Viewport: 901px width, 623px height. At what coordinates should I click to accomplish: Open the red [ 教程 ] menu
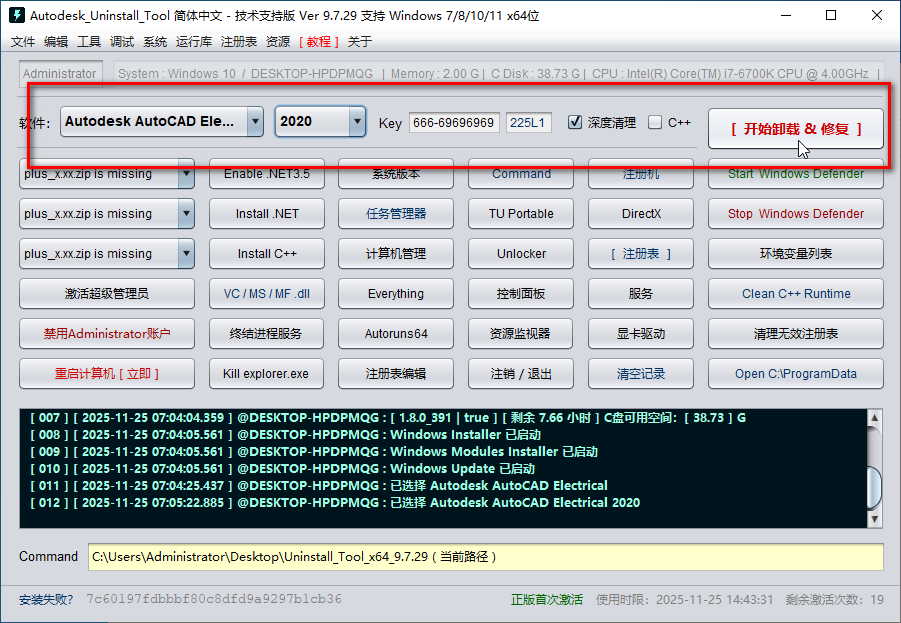click(x=319, y=41)
